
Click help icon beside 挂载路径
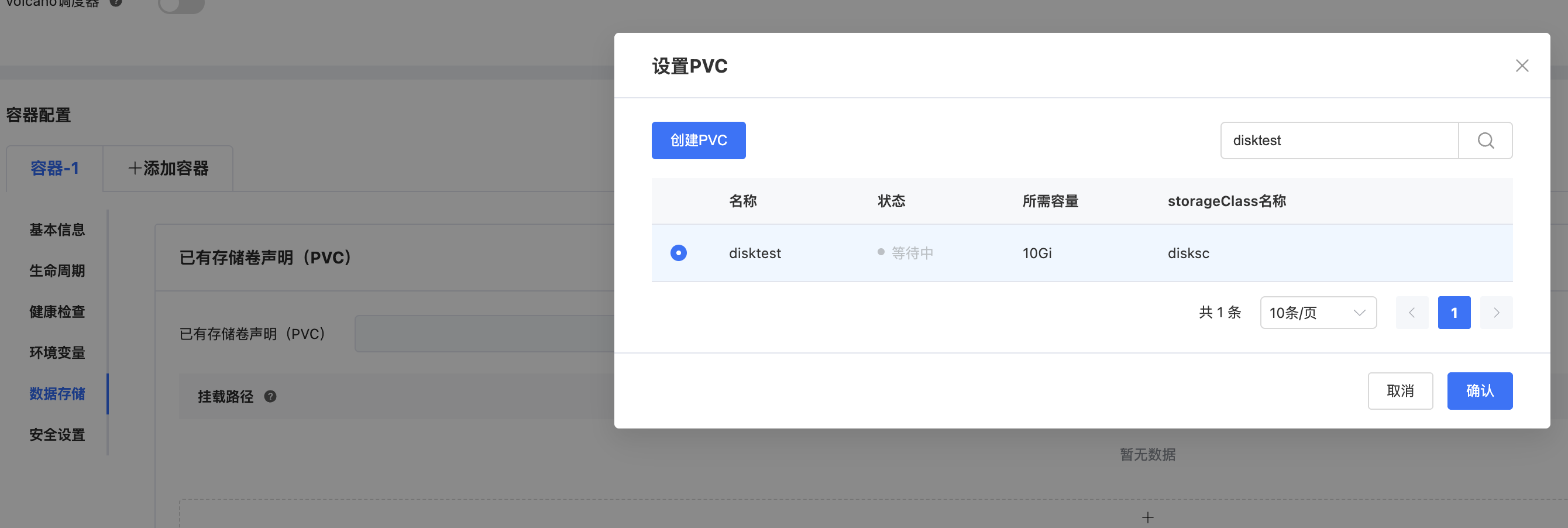[270, 396]
